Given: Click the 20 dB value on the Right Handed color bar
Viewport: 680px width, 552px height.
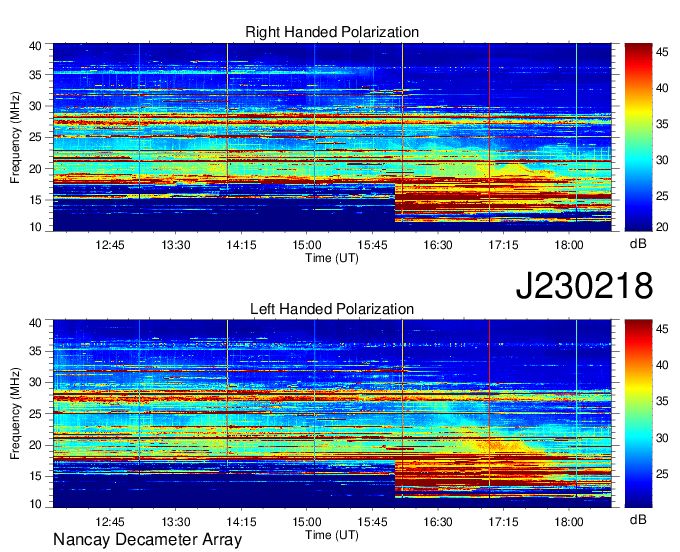Looking at the screenshot, I should pos(662,227).
